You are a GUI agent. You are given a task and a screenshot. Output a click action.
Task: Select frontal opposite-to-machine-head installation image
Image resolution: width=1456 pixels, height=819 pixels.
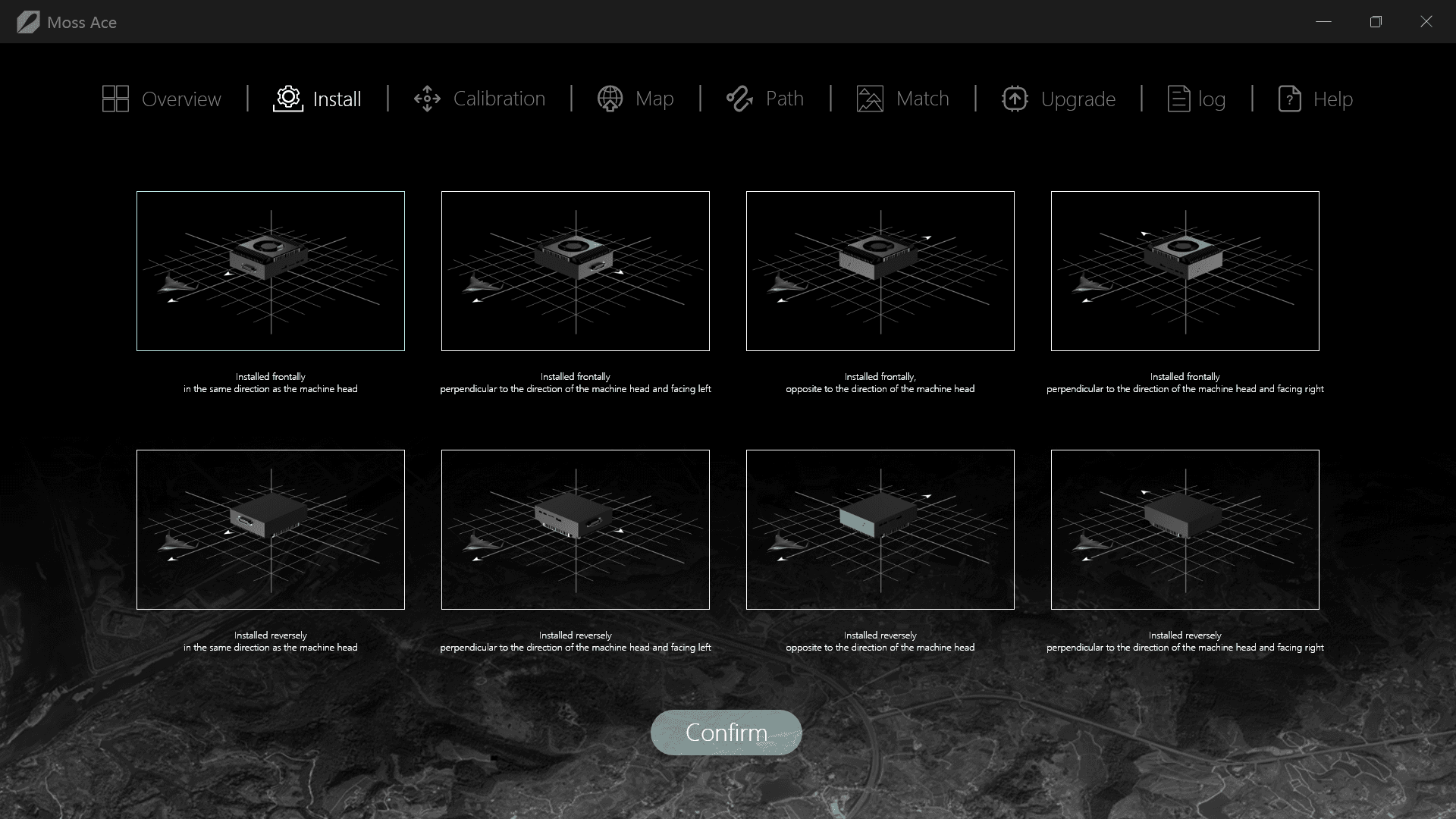(880, 271)
